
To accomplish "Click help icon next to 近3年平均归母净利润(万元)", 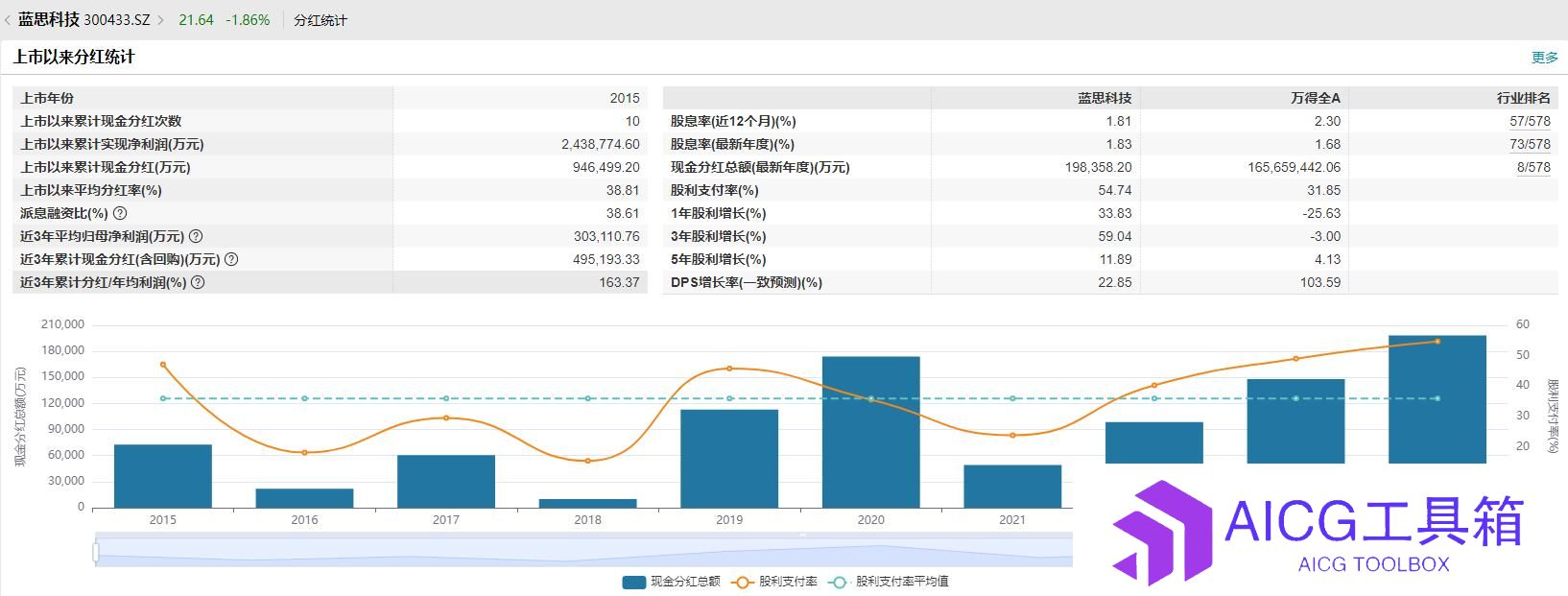I will pos(196,236).
